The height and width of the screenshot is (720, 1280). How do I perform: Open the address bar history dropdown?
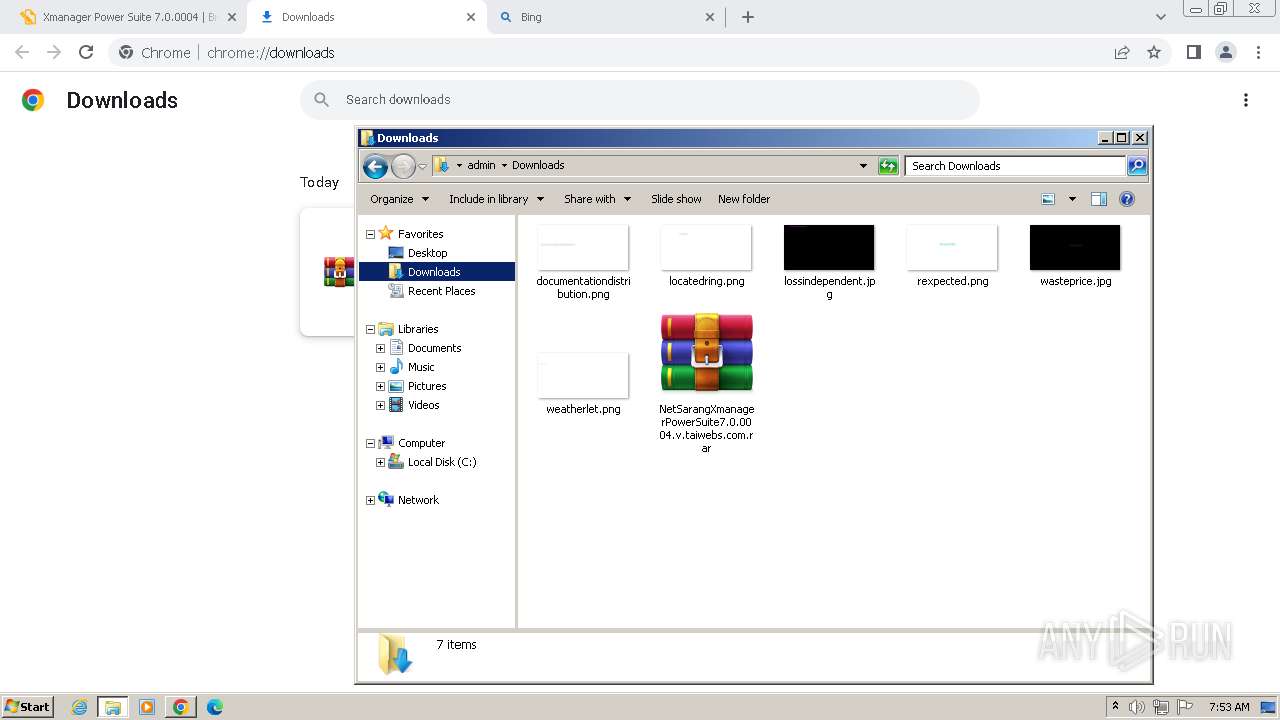(x=863, y=166)
